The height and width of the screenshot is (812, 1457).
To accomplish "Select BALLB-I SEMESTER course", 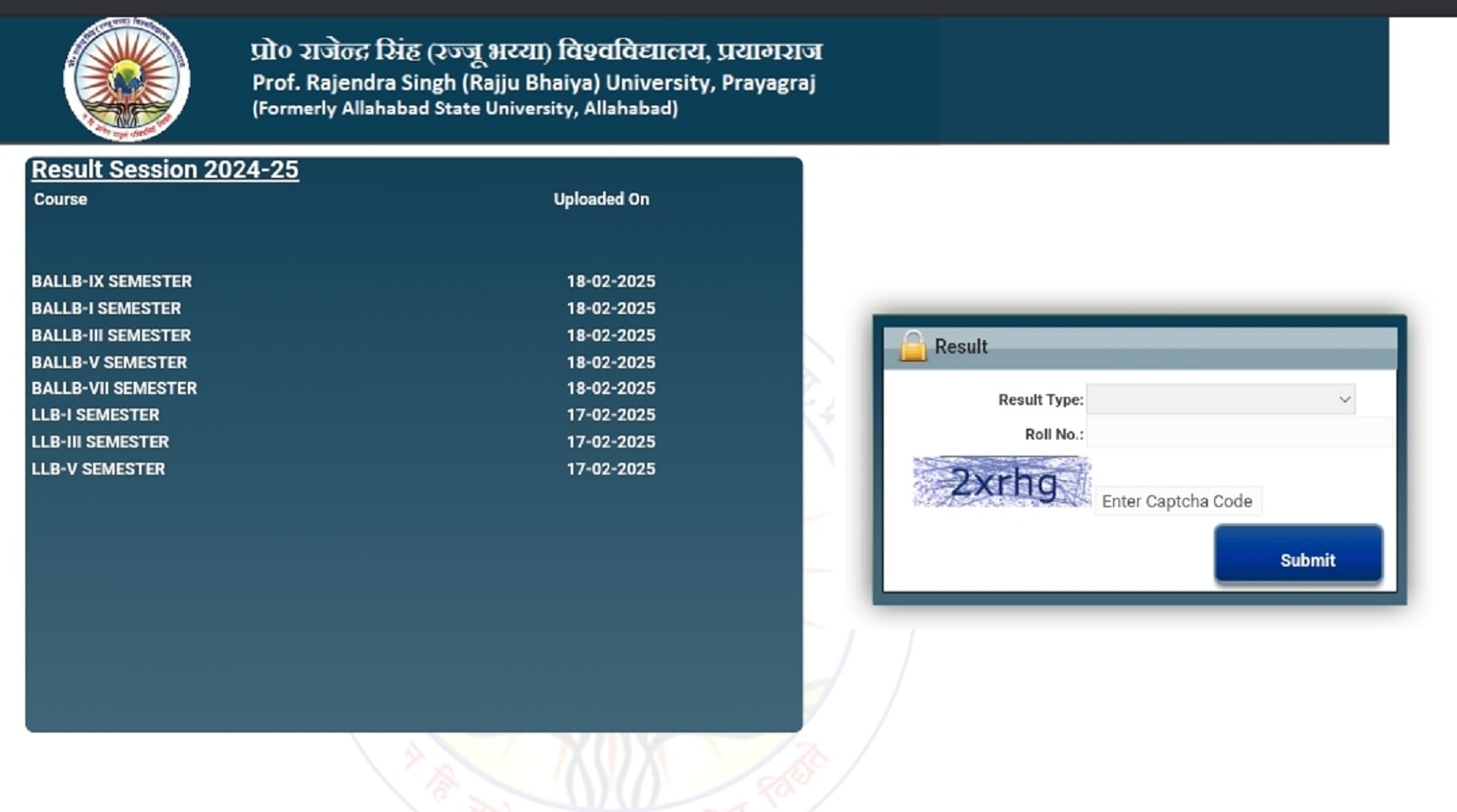I will 107,309.
